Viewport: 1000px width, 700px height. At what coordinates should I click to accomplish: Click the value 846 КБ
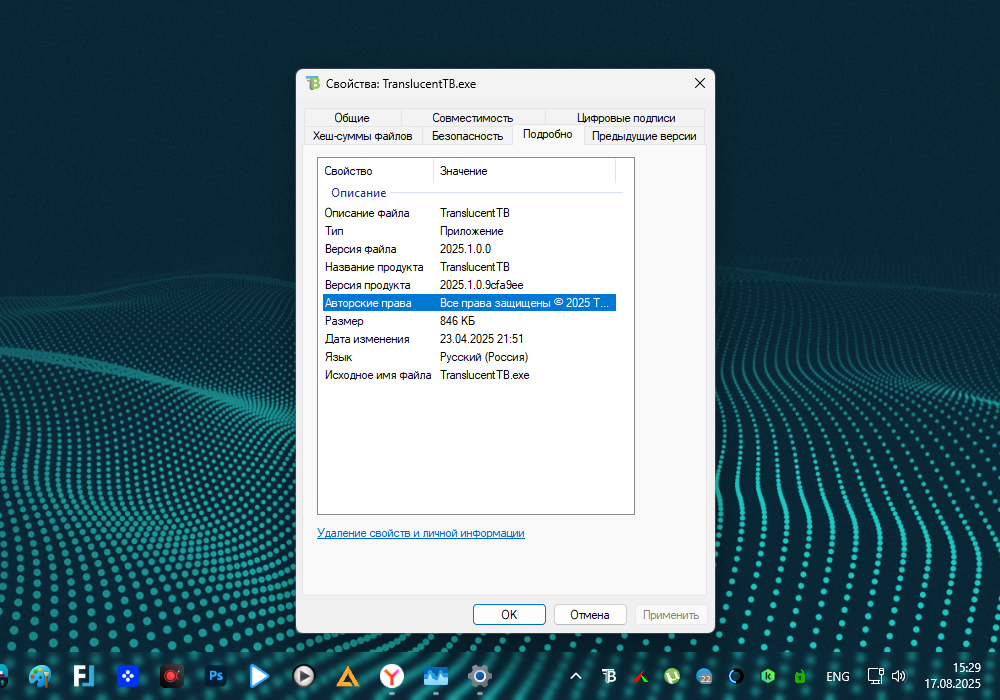457,321
